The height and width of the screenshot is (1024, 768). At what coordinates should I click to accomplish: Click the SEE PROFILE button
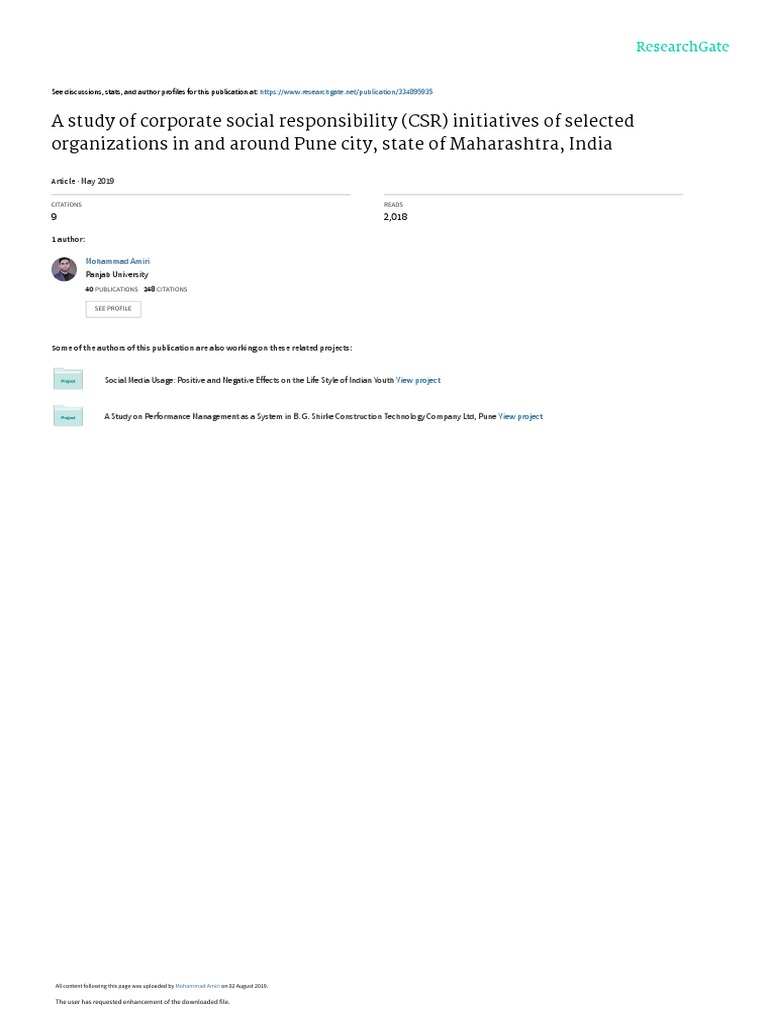pyautogui.click(x=113, y=309)
